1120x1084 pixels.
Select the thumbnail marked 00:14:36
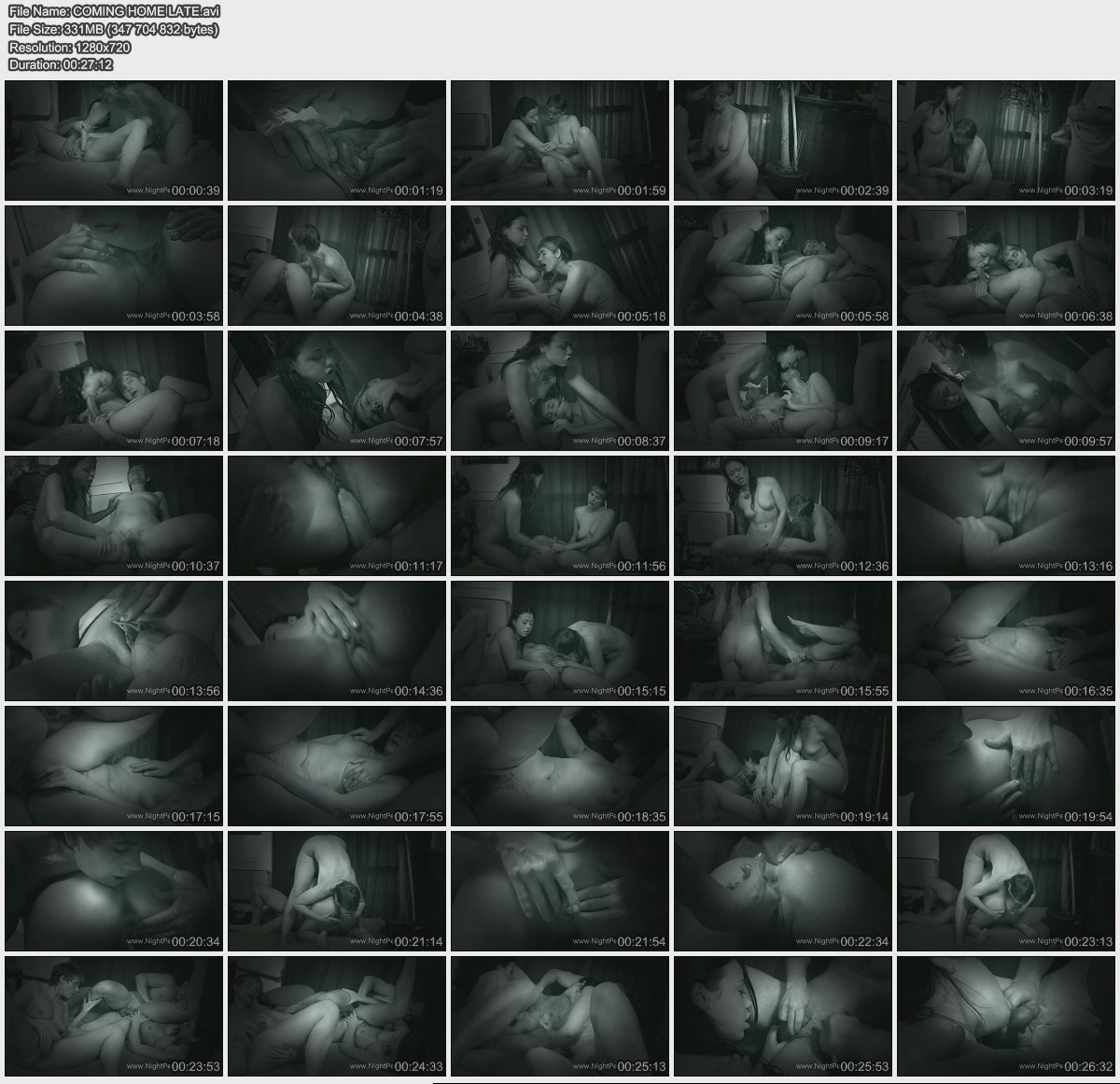point(337,641)
